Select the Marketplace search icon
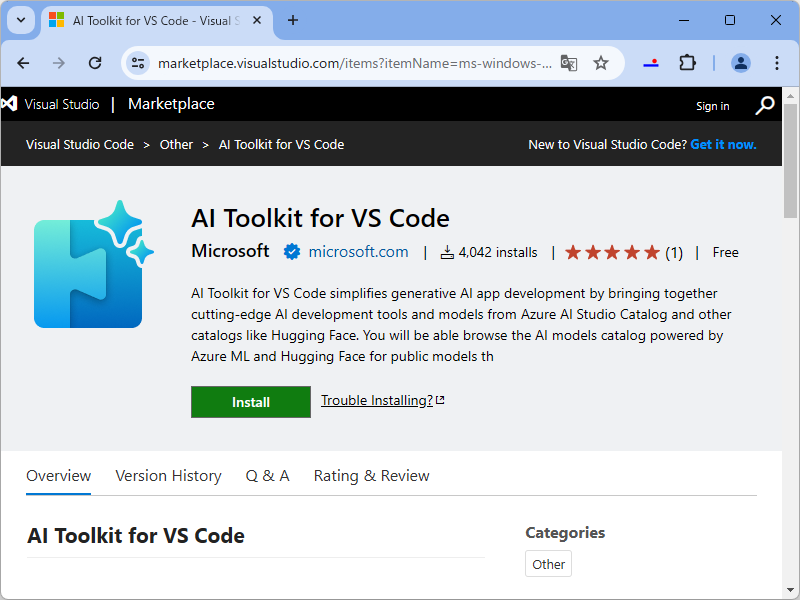Screen dimensions: 800x600 point(765,104)
